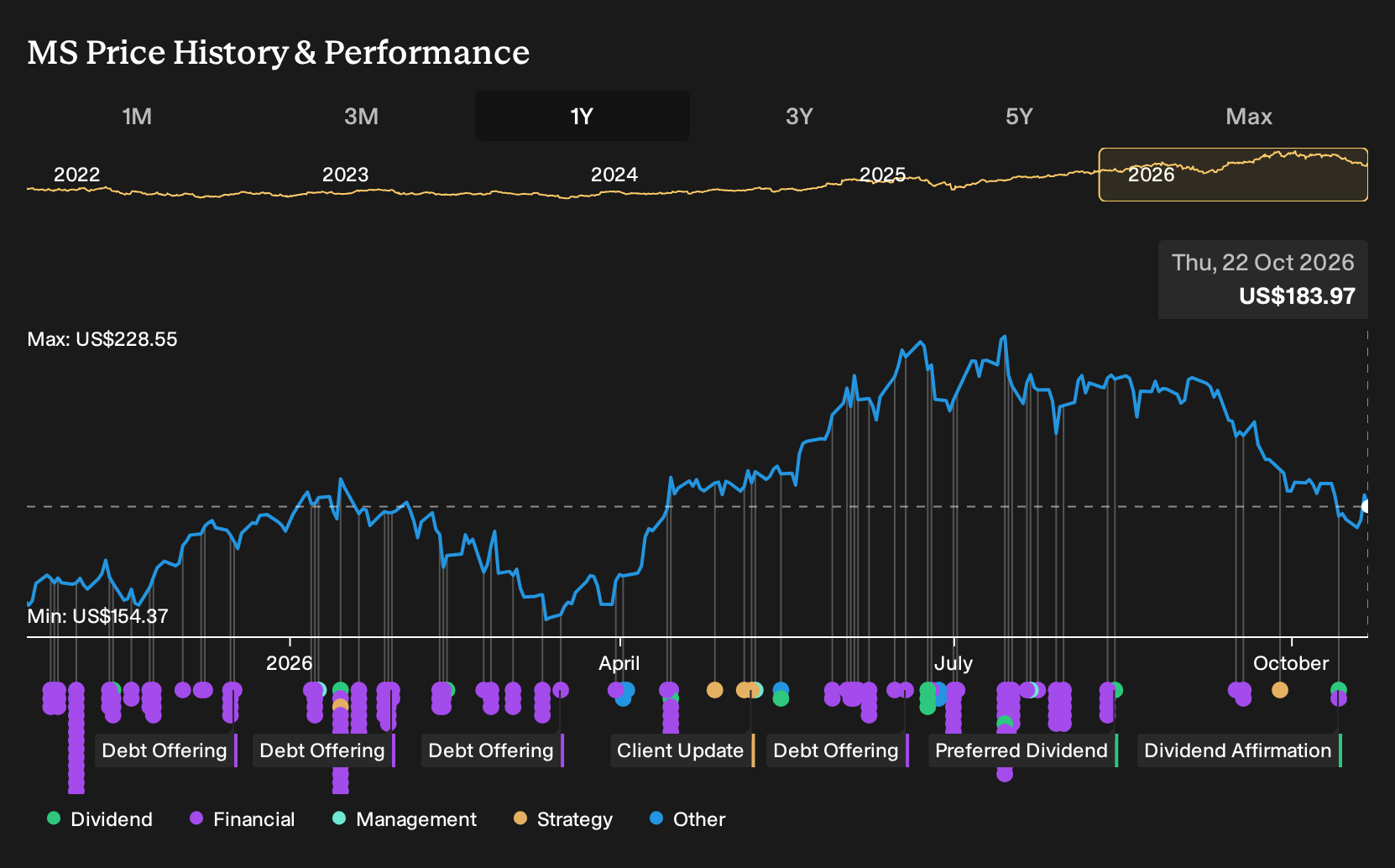1395x868 pixels.
Task: Select the 1M time range tab
Action: point(137,116)
